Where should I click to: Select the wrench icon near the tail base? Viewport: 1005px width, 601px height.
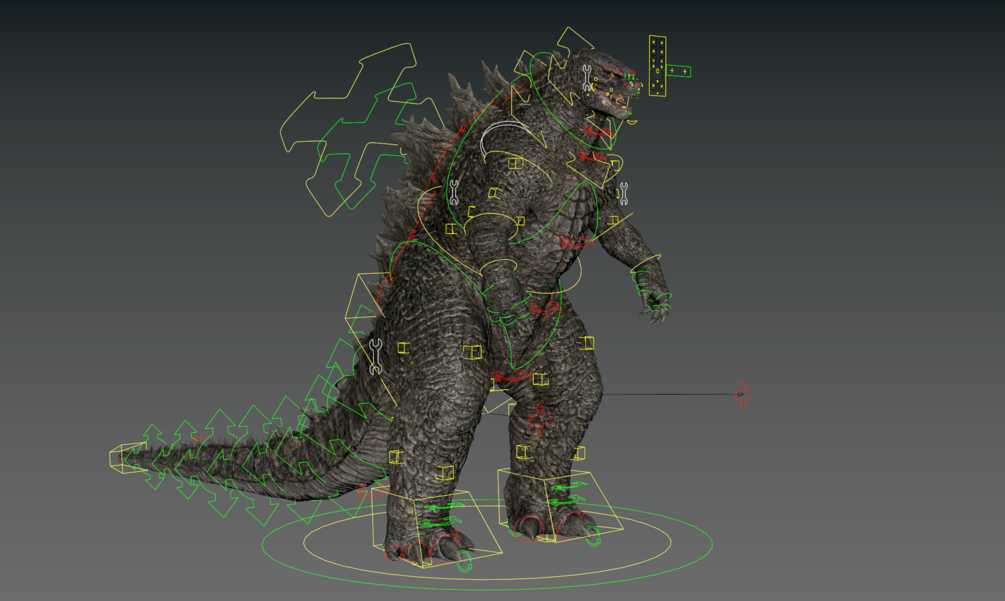376,356
